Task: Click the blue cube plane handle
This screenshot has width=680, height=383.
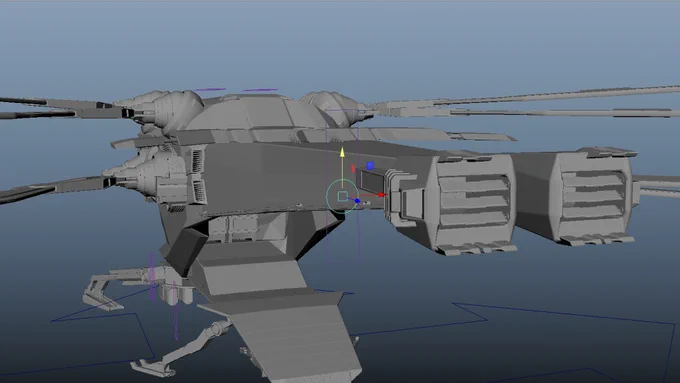Action: pyautogui.click(x=370, y=166)
